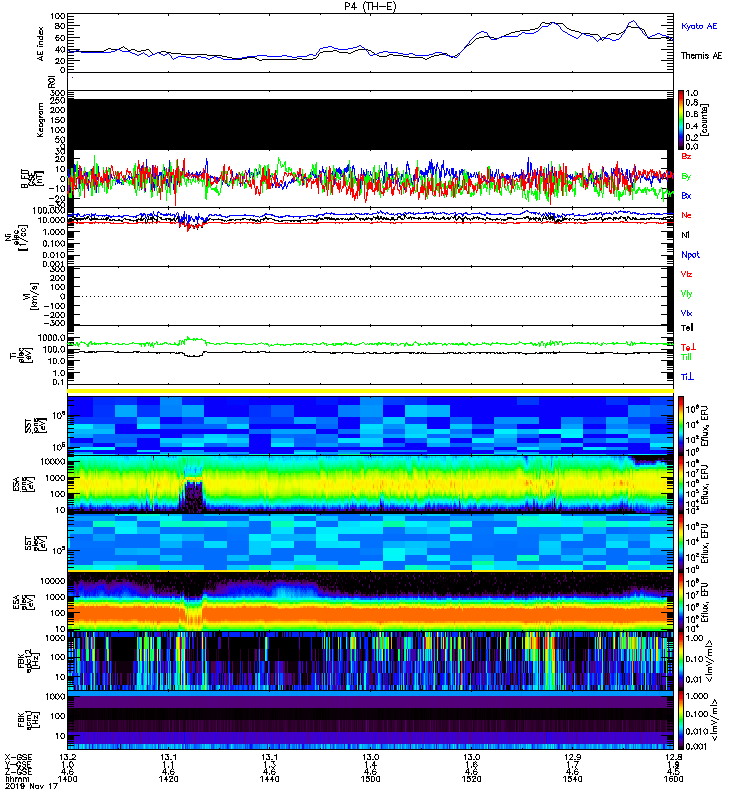Click the X-GSE value 12.9

pos(572,757)
